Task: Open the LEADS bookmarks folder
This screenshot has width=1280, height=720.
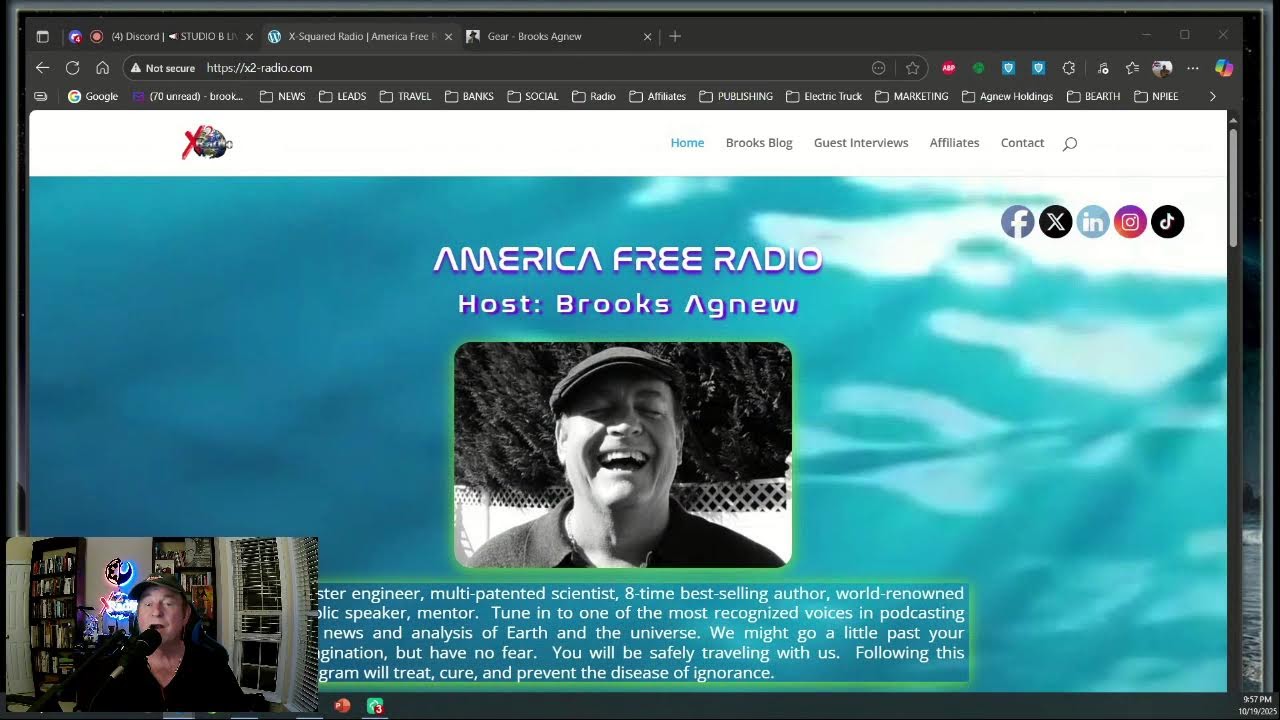Action: coord(342,96)
